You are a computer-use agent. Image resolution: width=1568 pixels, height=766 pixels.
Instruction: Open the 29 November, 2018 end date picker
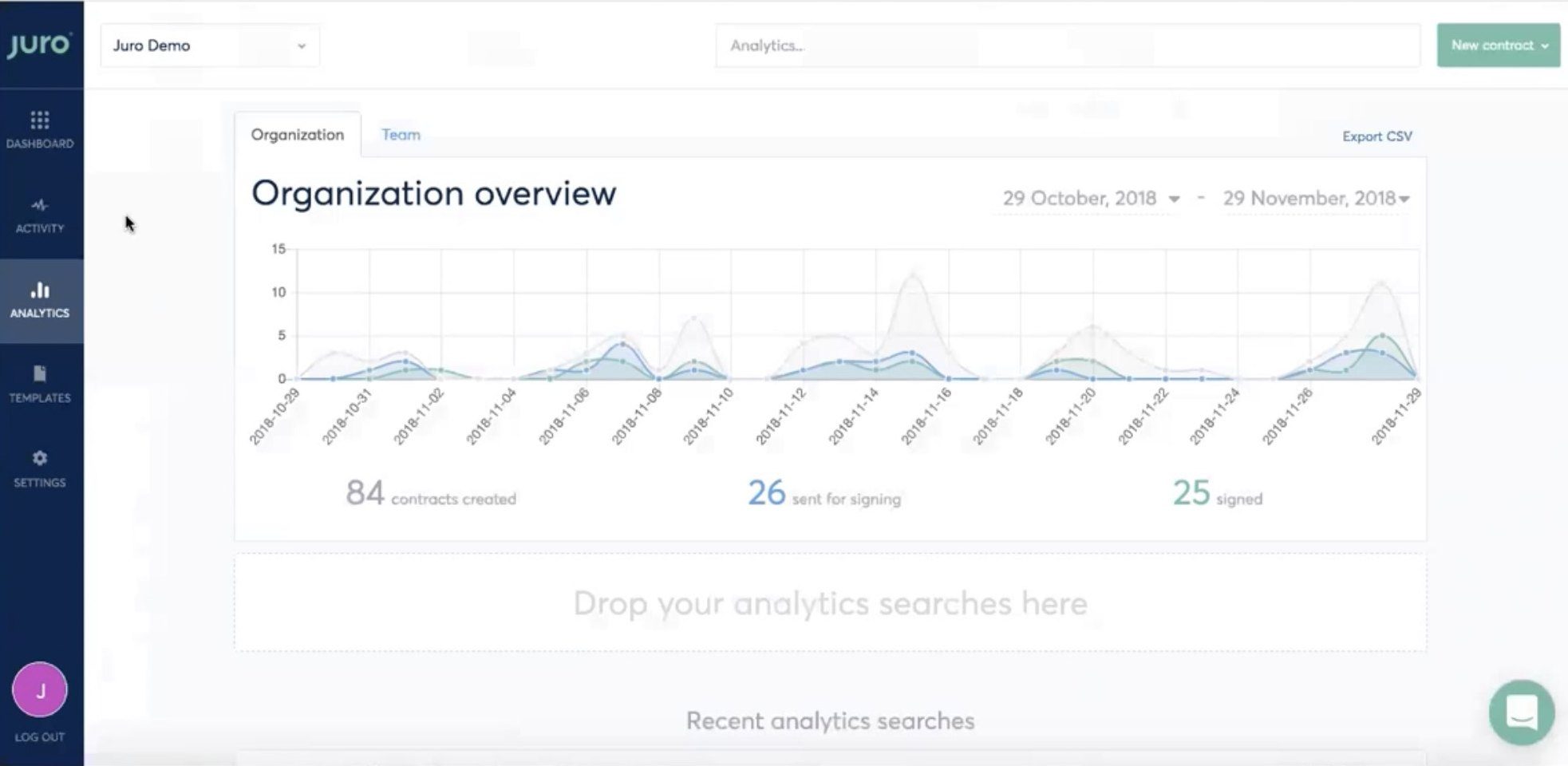1315,198
